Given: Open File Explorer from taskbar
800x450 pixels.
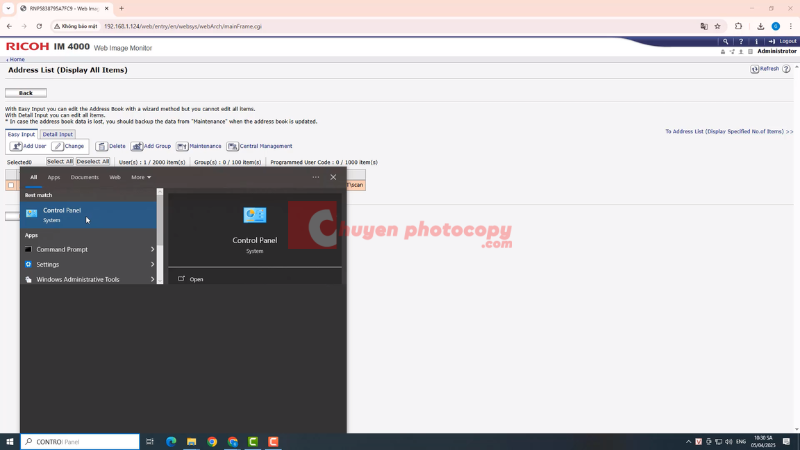Looking at the screenshot, I should (x=191, y=441).
